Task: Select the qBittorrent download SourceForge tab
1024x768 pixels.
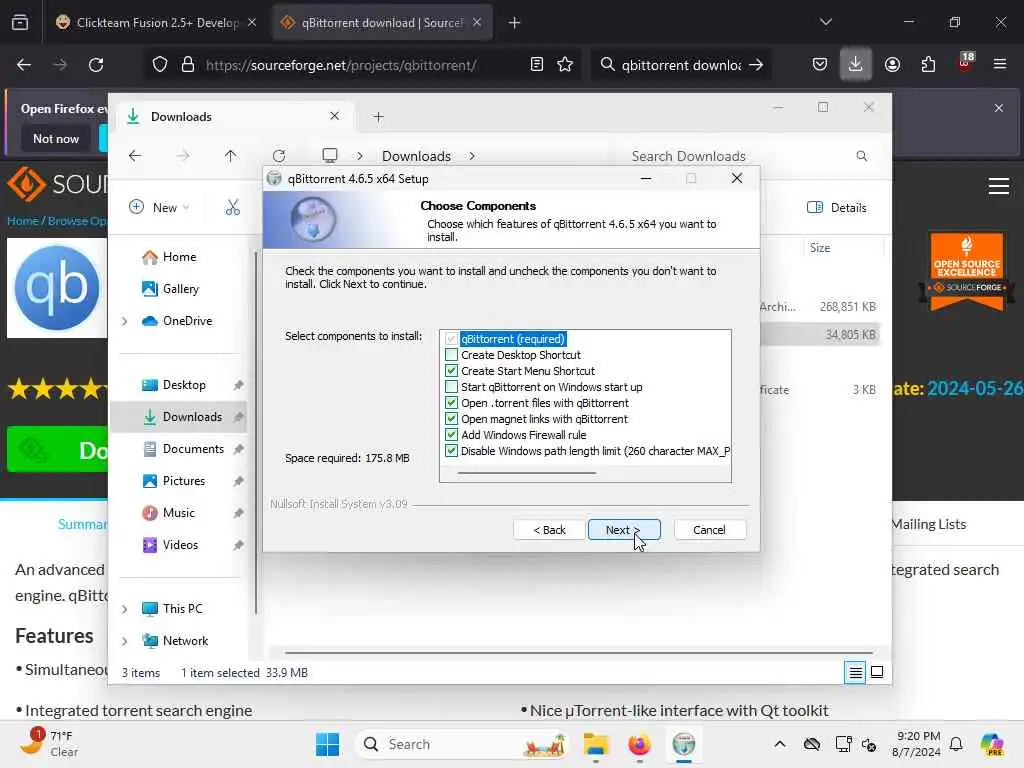Action: [383, 23]
